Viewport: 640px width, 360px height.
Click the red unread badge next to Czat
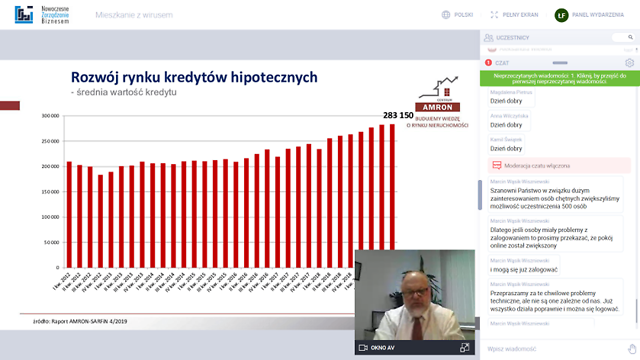pos(488,63)
